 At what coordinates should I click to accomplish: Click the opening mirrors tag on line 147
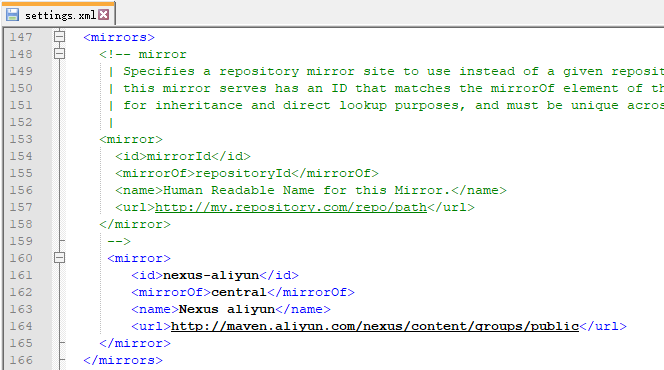tap(119, 37)
